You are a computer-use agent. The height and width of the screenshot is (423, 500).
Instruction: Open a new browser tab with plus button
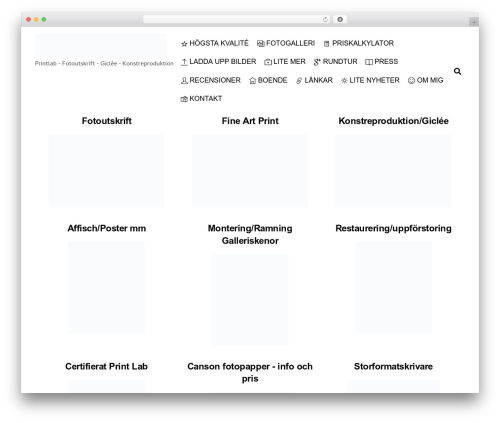pos(474,22)
